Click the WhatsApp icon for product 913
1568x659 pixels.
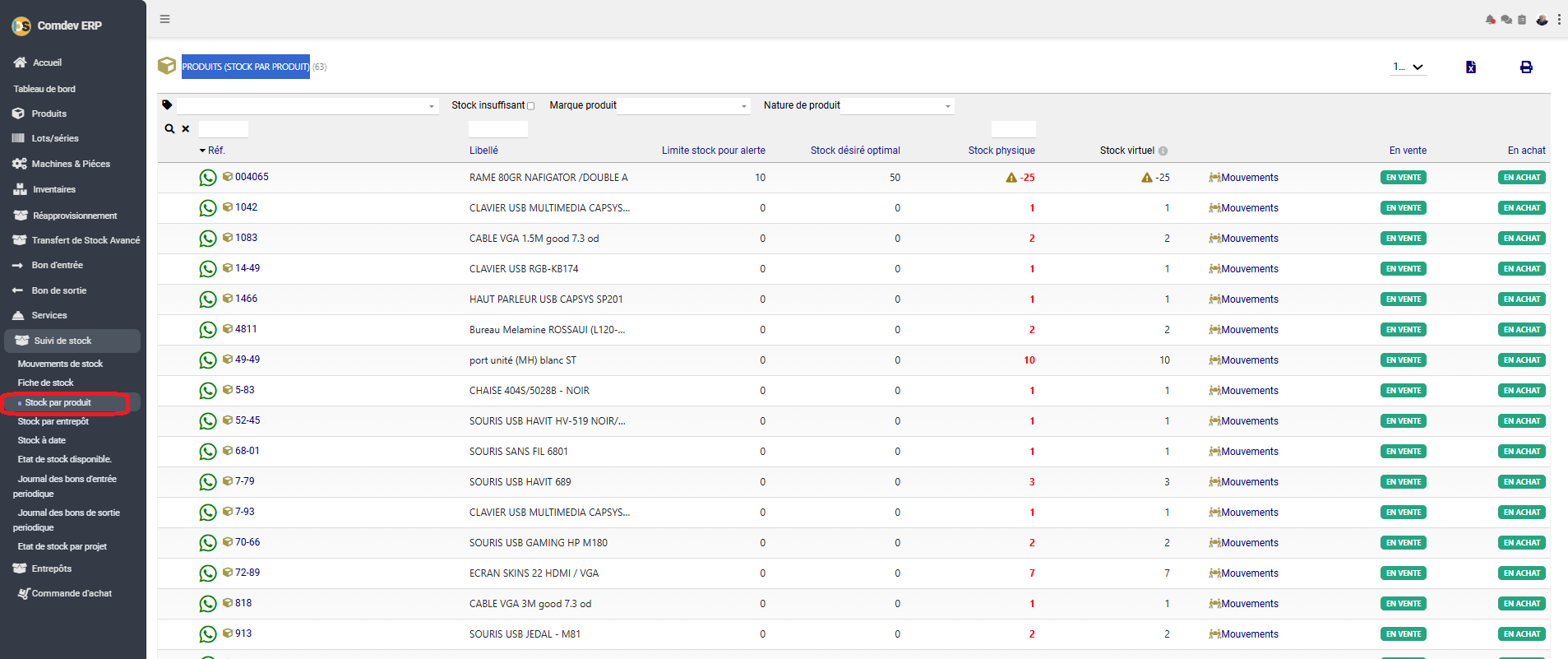click(208, 634)
